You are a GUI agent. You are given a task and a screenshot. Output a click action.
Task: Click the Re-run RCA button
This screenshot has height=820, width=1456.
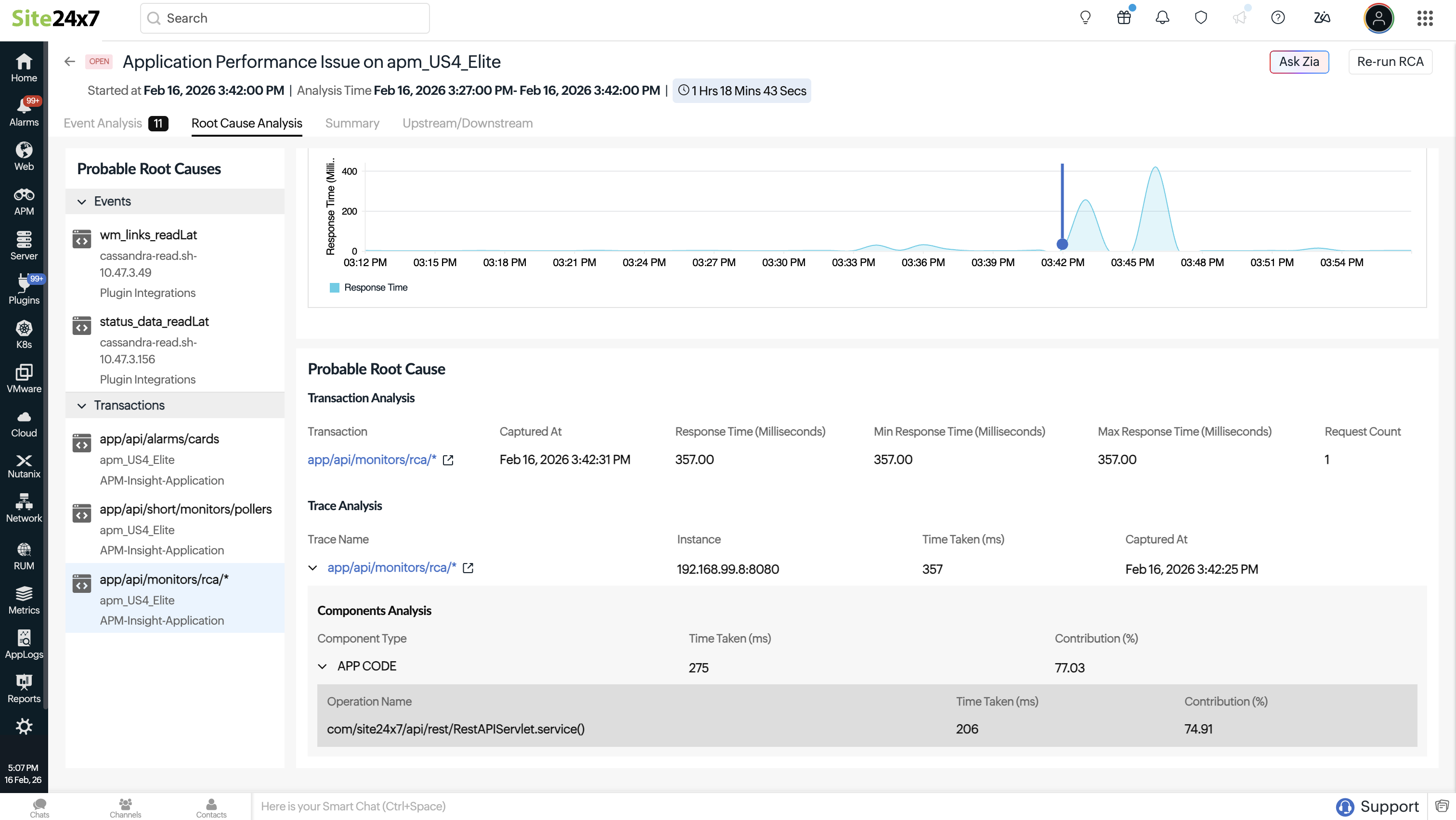tap(1390, 62)
